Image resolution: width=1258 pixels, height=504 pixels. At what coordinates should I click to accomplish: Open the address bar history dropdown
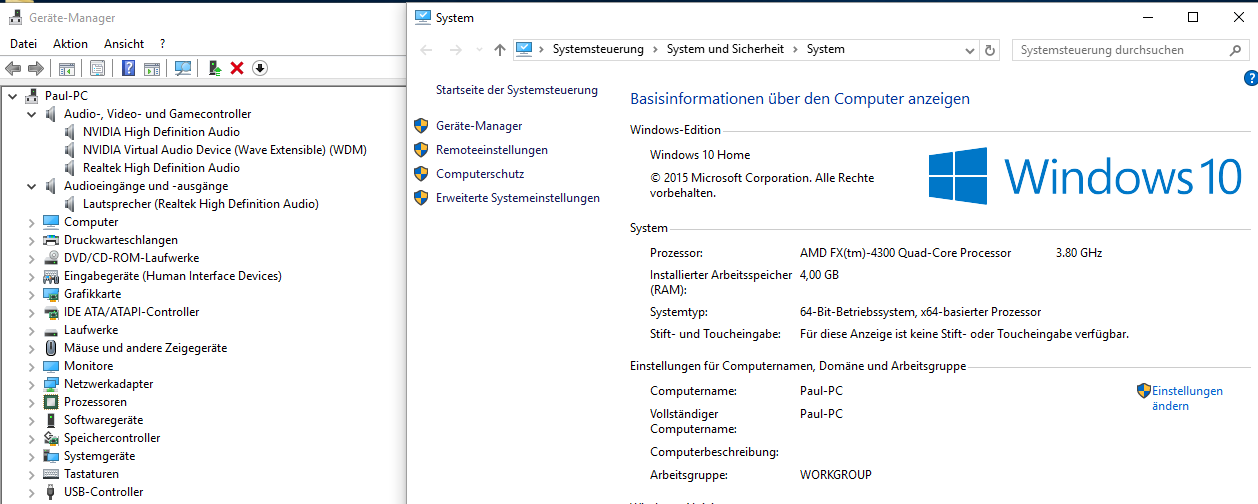click(x=969, y=49)
